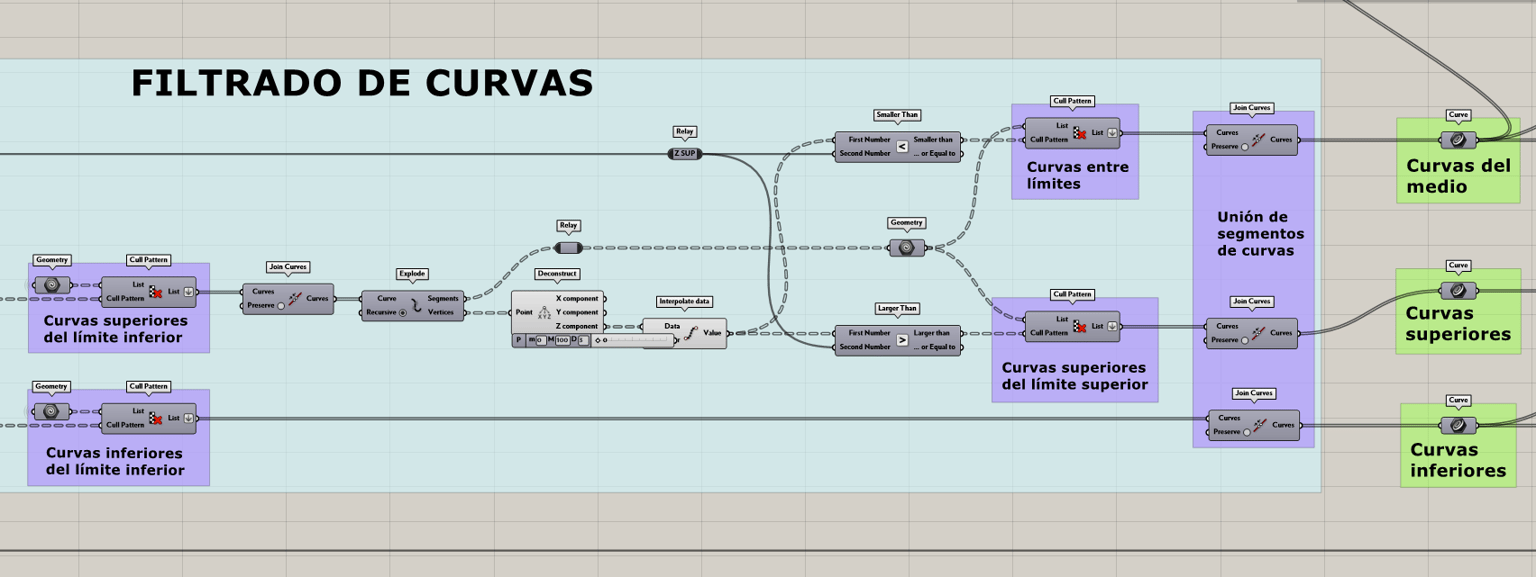Screen dimensions: 1536x577
Task: Click the slider track below Deconstruct
Action: click(x=632, y=340)
